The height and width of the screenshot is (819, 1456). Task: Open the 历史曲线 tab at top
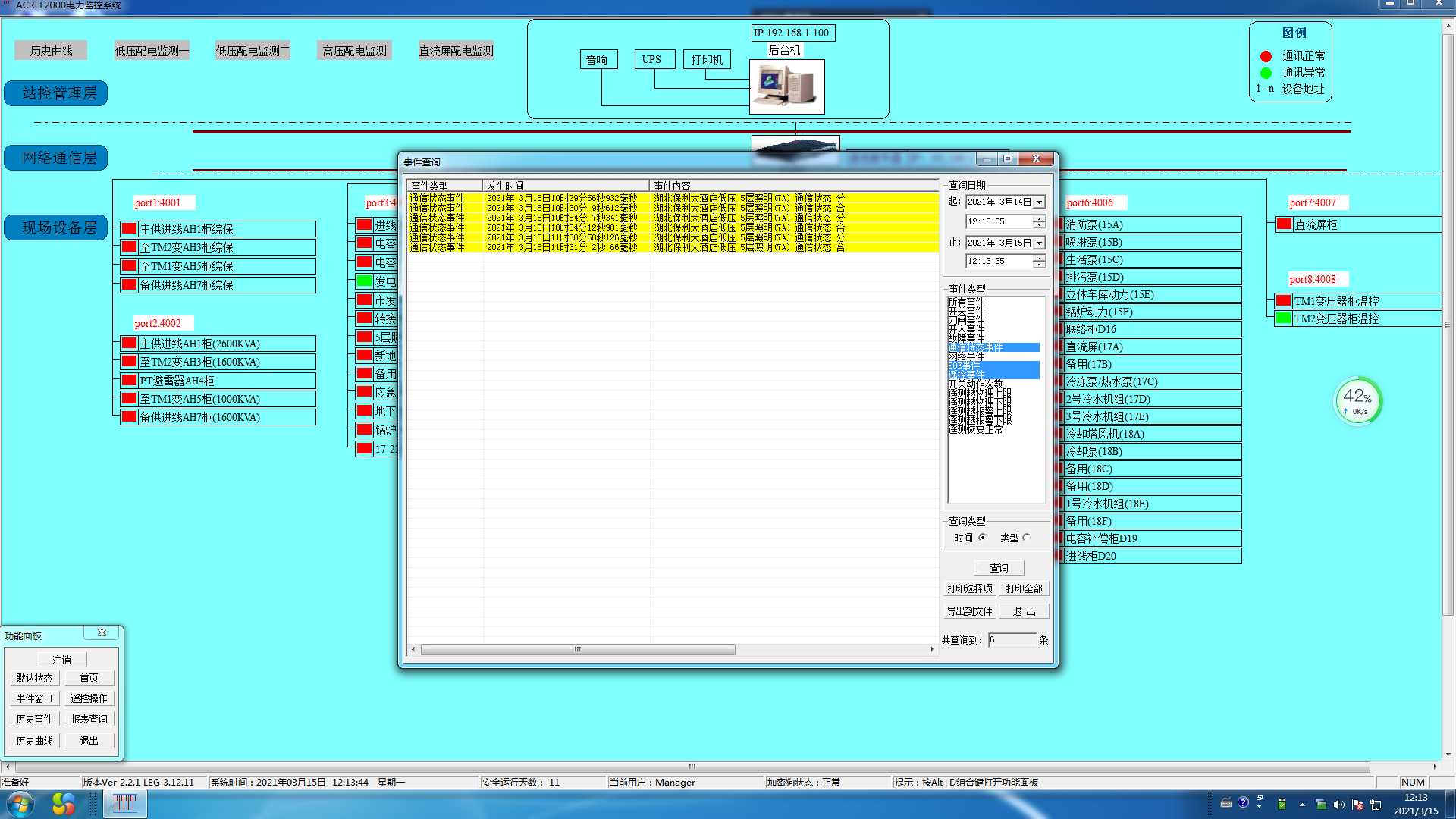coord(51,51)
